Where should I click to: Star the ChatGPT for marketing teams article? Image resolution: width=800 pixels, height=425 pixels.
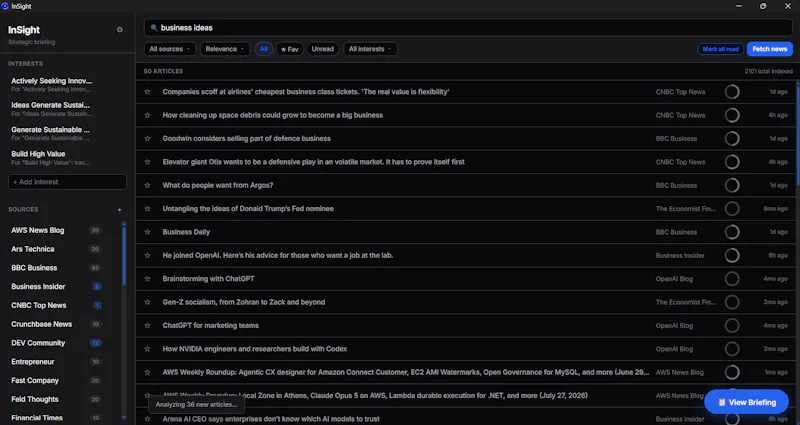(147, 326)
